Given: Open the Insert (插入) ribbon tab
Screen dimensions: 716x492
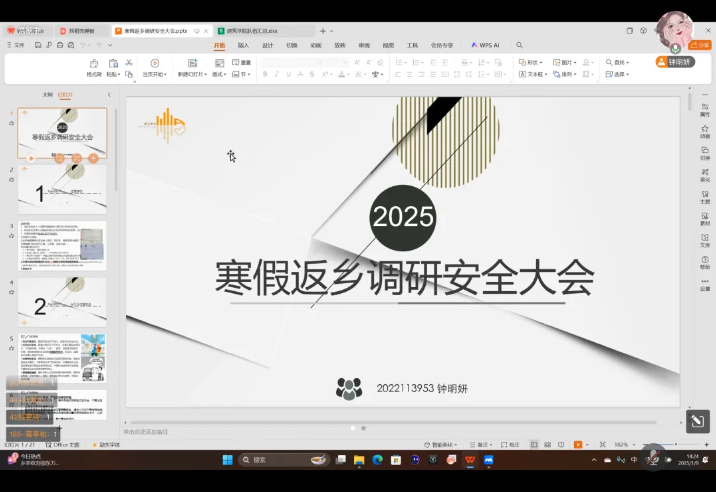Looking at the screenshot, I should [243, 45].
